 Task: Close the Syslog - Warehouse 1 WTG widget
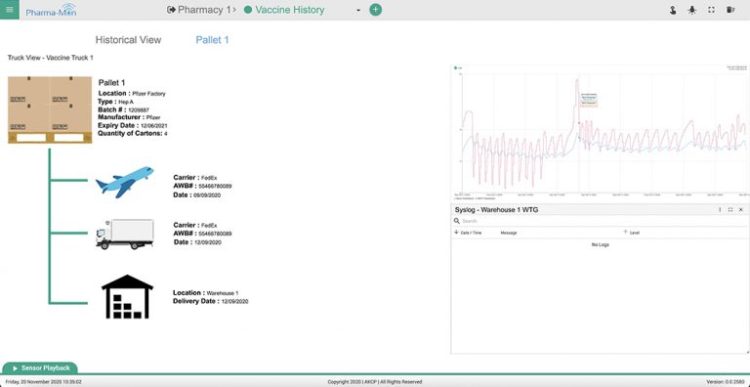[x=741, y=210]
